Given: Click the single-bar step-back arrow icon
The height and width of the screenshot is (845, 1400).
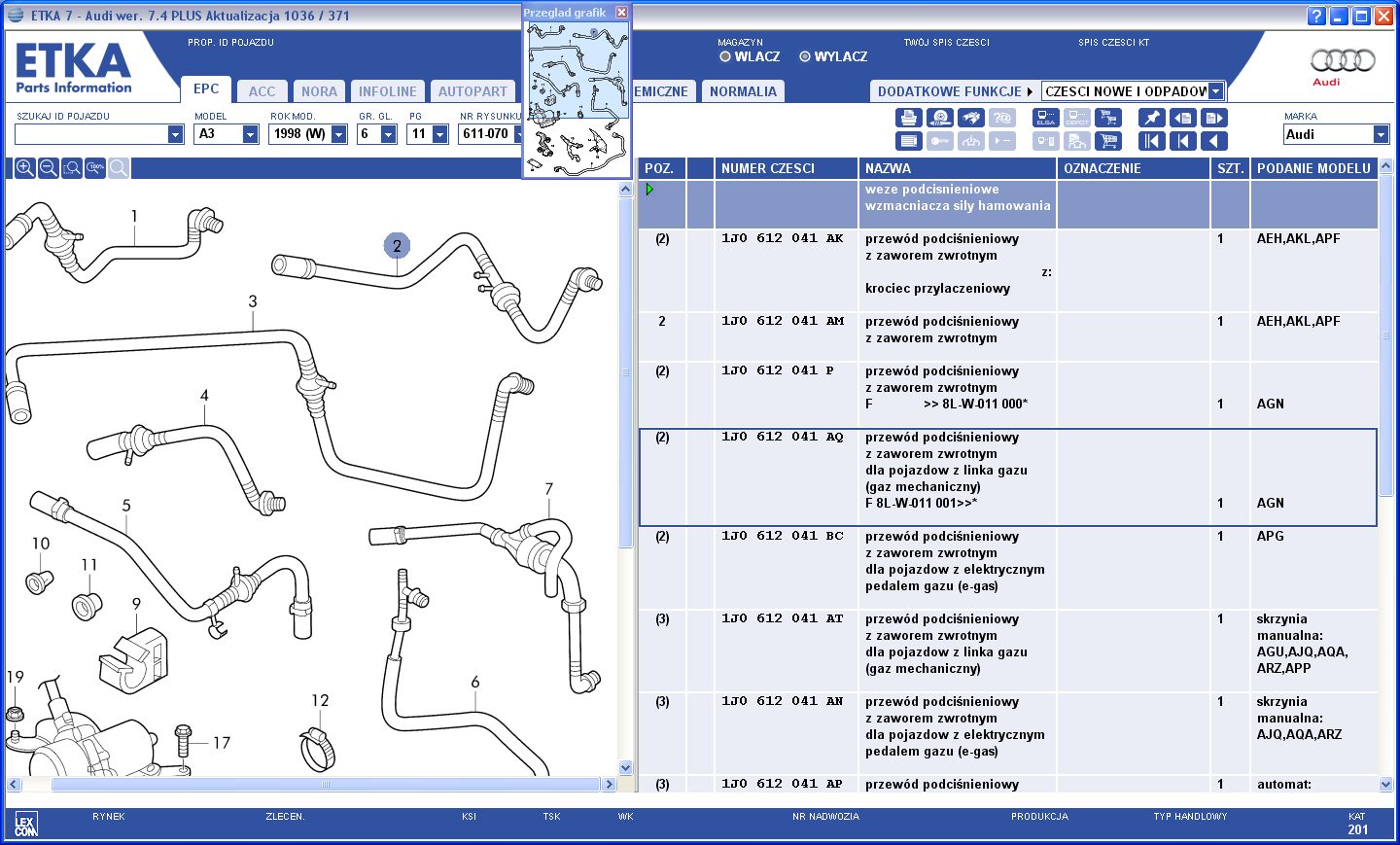Looking at the screenshot, I should pyautogui.click(x=1182, y=141).
